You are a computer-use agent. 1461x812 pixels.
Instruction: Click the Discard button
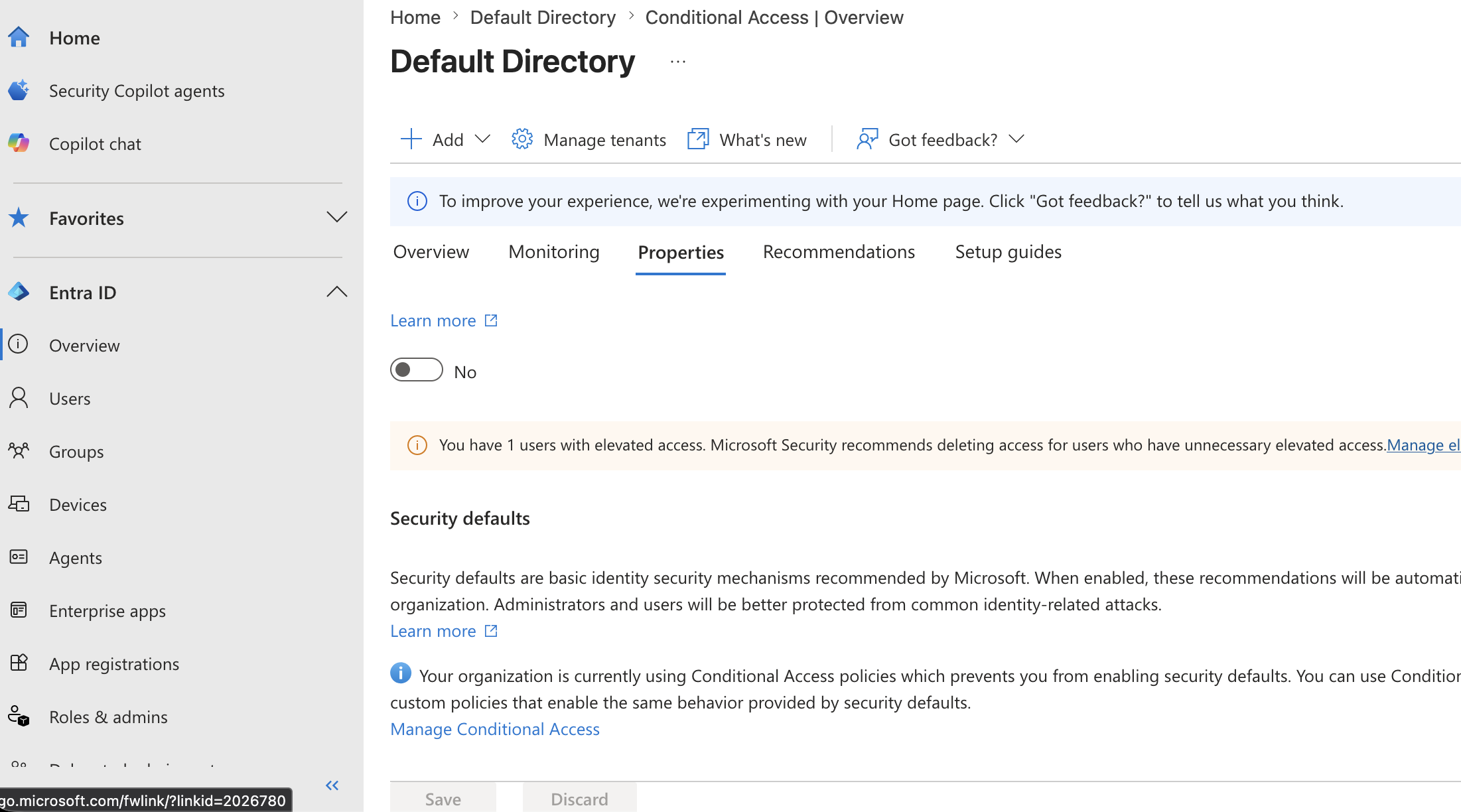(x=580, y=798)
